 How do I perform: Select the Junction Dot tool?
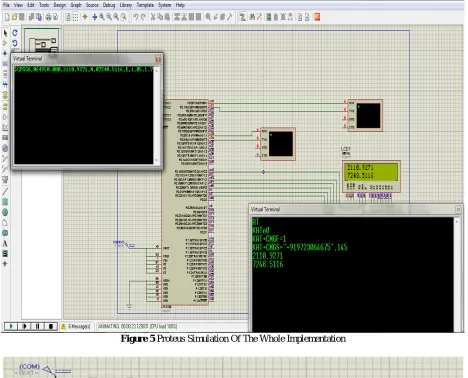click(x=5, y=53)
